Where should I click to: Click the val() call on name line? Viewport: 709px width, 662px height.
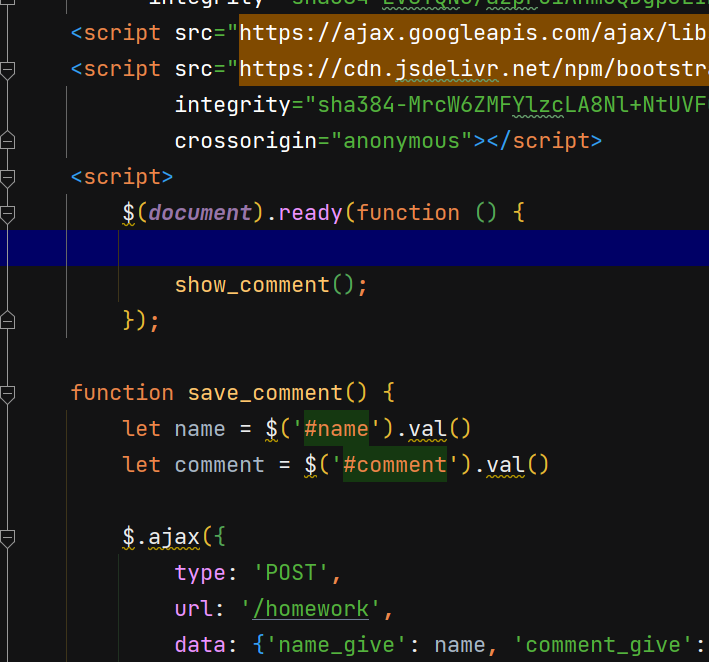pyautogui.click(x=440, y=428)
